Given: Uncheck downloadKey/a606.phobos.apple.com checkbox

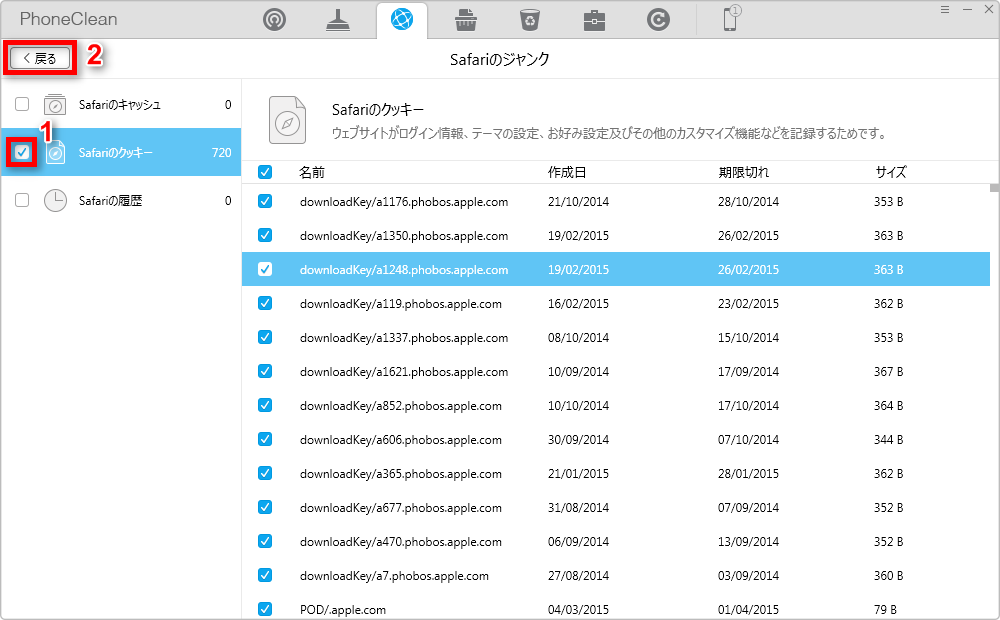Looking at the screenshot, I should tap(265, 439).
